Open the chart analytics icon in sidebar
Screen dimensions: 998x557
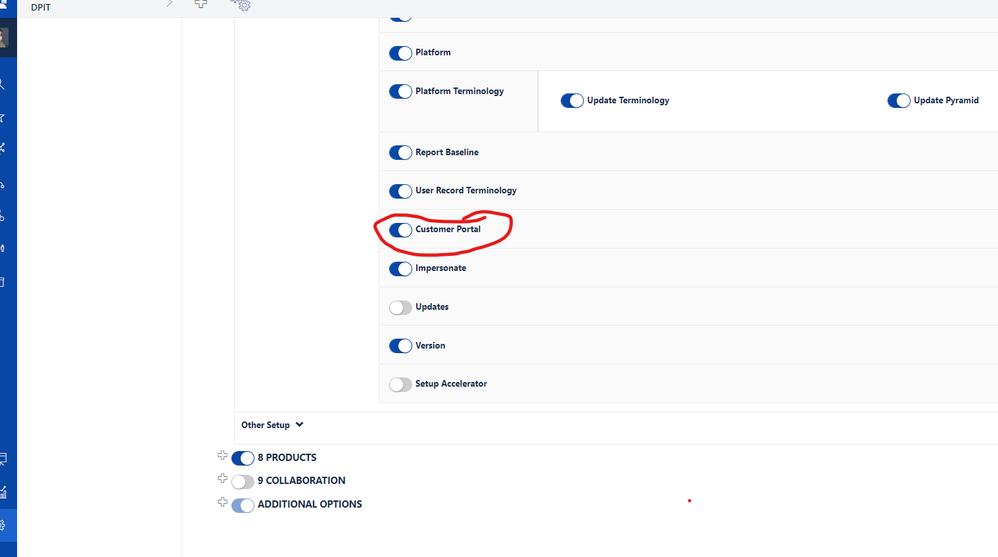pyautogui.click(x=3, y=491)
